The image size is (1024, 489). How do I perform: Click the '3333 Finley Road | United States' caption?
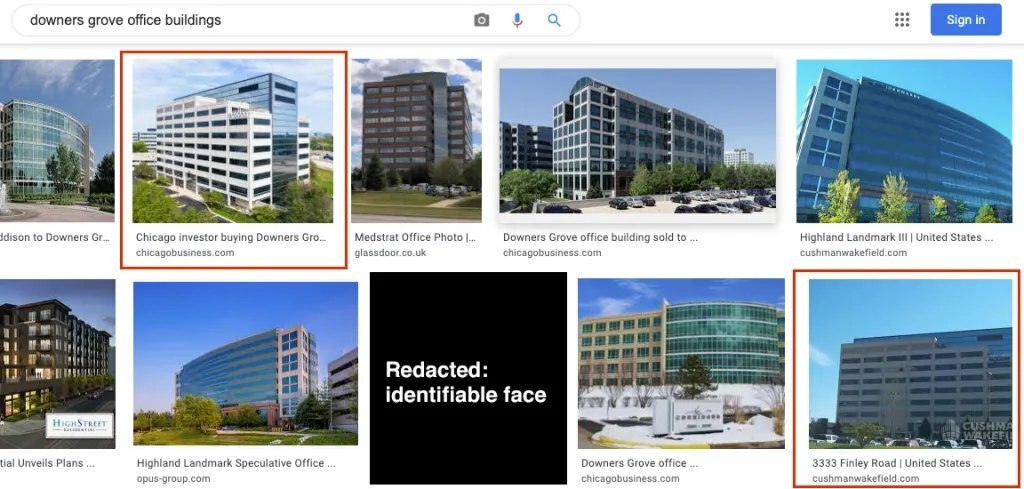pyautogui.click(x=897, y=464)
